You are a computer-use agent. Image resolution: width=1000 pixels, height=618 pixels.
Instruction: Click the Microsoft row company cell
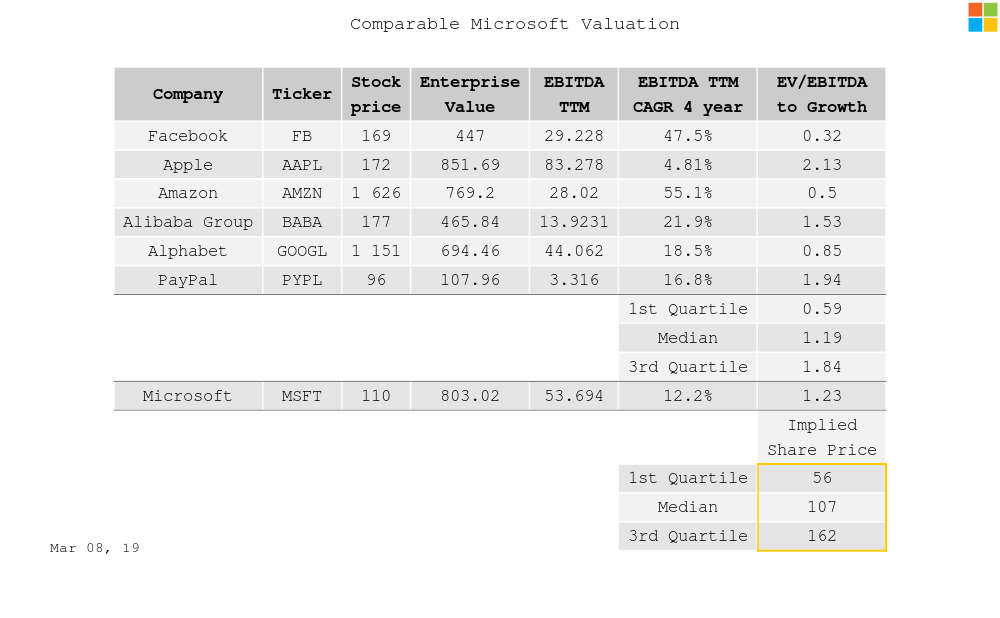pos(188,396)
